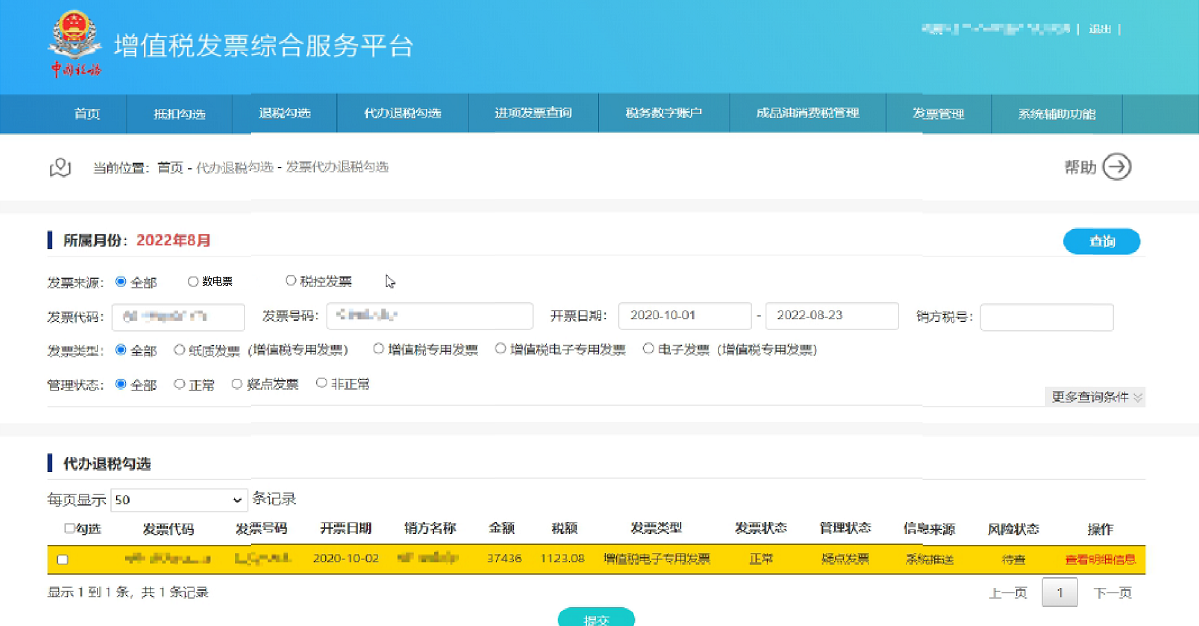Click the 2020-10-02 date cell
The image size is (1199, 626).
pyautogui.click(x=346, y=559)
